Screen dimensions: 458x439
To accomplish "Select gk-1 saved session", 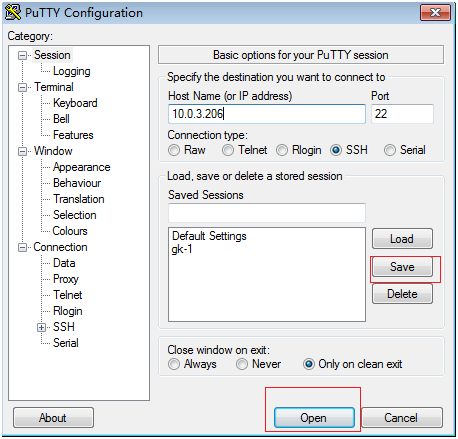I will click(182, 249).
